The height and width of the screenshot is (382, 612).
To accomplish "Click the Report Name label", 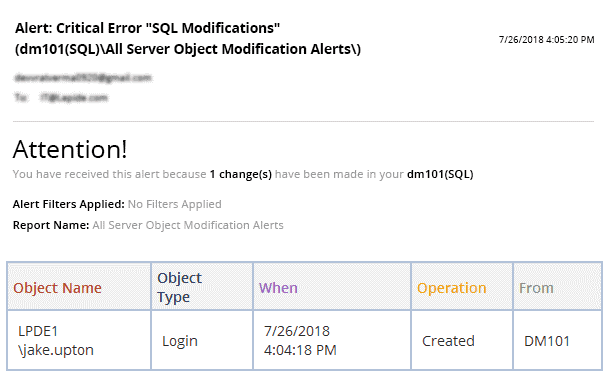I will click(x=51, y=225).
